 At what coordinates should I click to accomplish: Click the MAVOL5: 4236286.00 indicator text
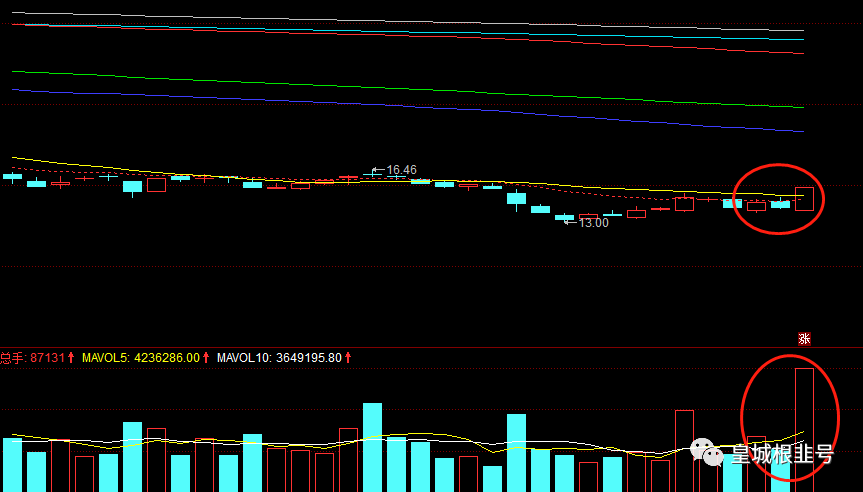pos(141,358)
